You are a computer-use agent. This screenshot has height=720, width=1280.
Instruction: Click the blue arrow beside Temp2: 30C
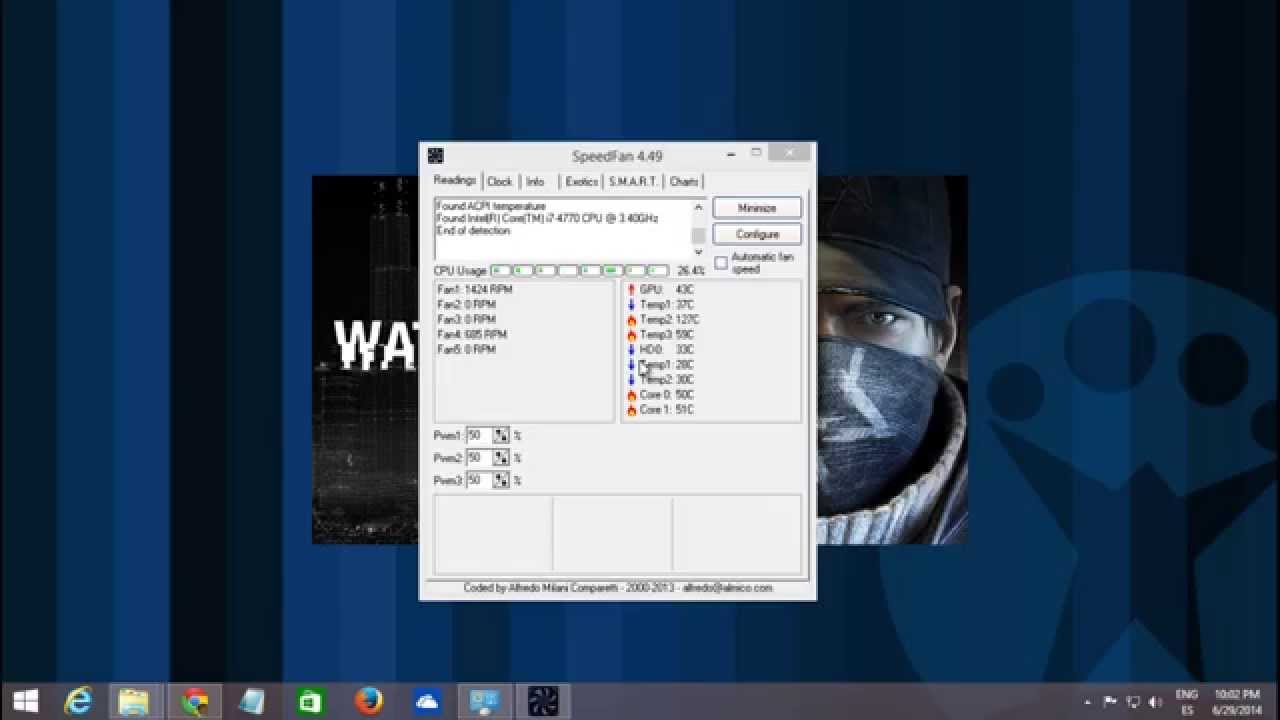click(631, 380)
